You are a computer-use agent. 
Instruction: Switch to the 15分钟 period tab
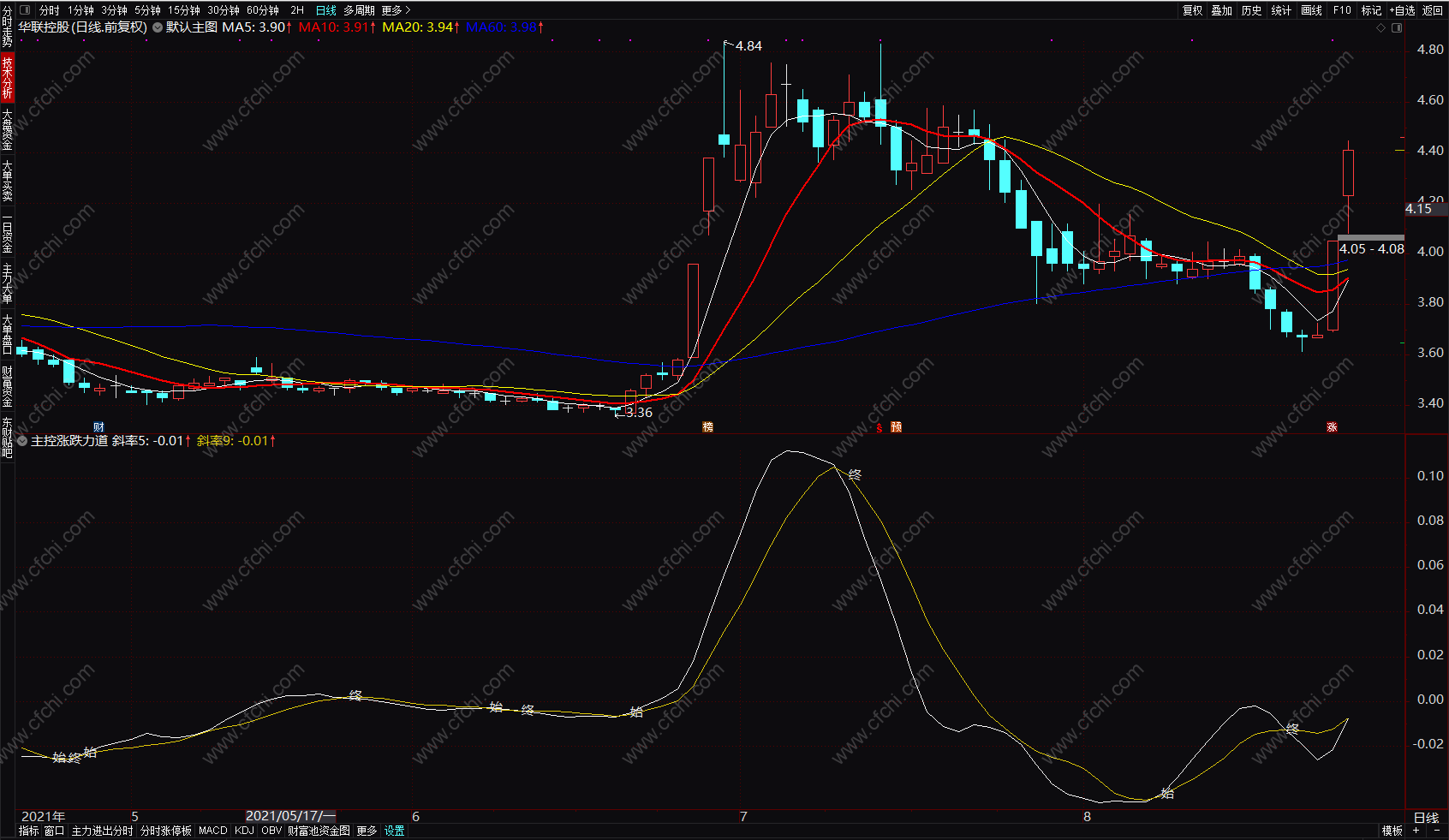pyautogui.click(x=183, y=10)
